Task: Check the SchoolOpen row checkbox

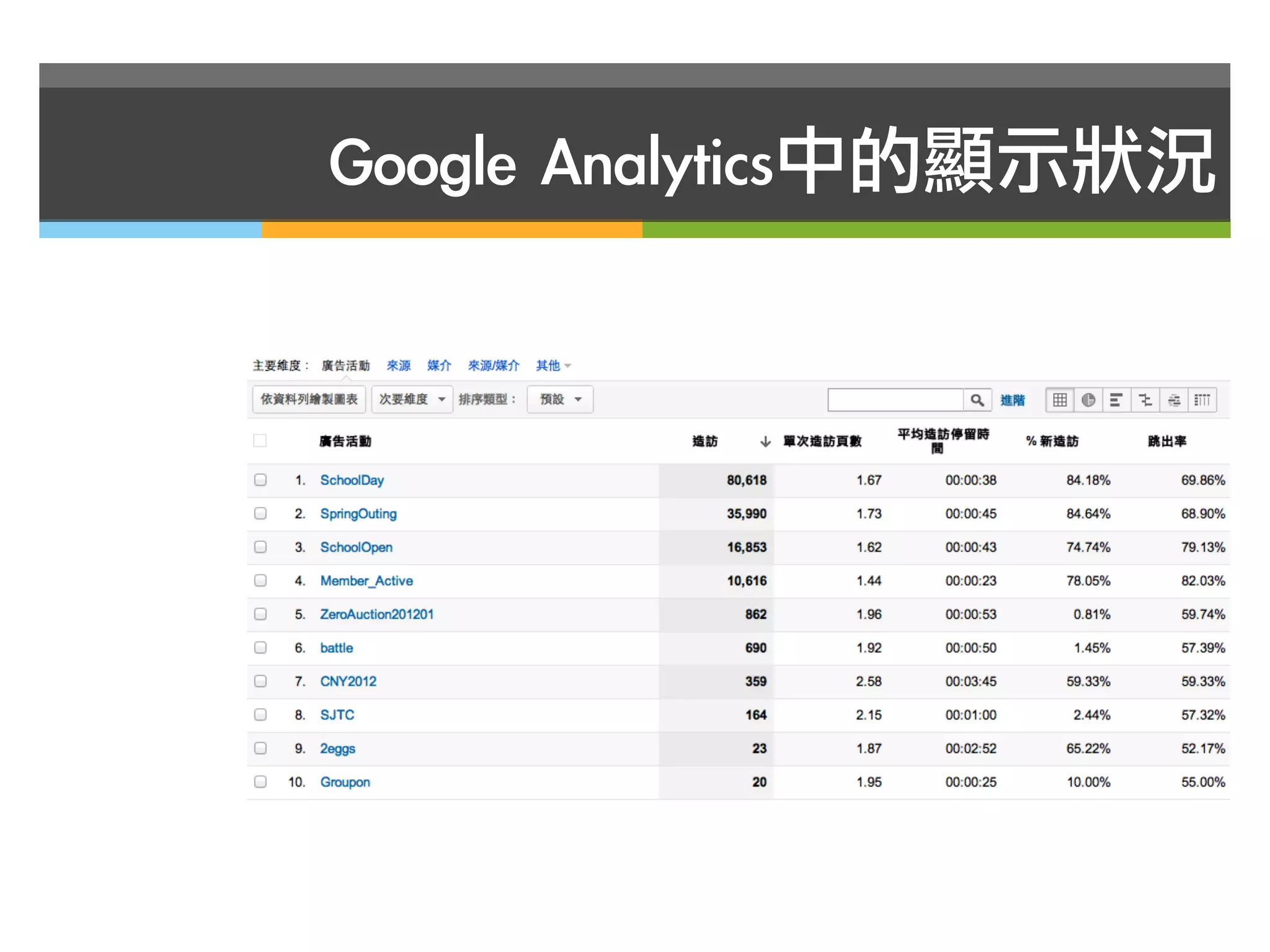Action: pos(260,547)
